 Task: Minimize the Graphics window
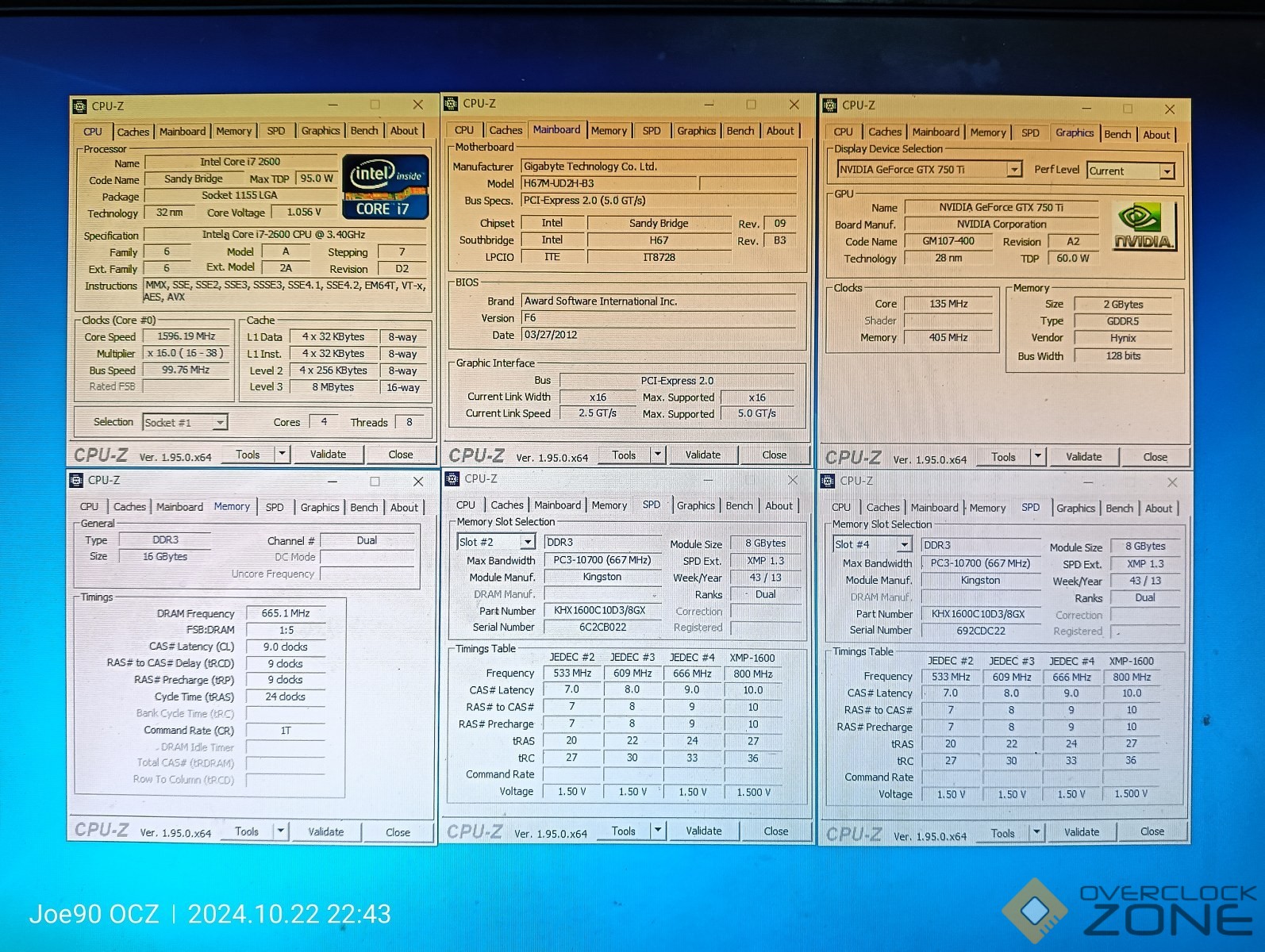pyautogui.click(x=1086, y=108)
